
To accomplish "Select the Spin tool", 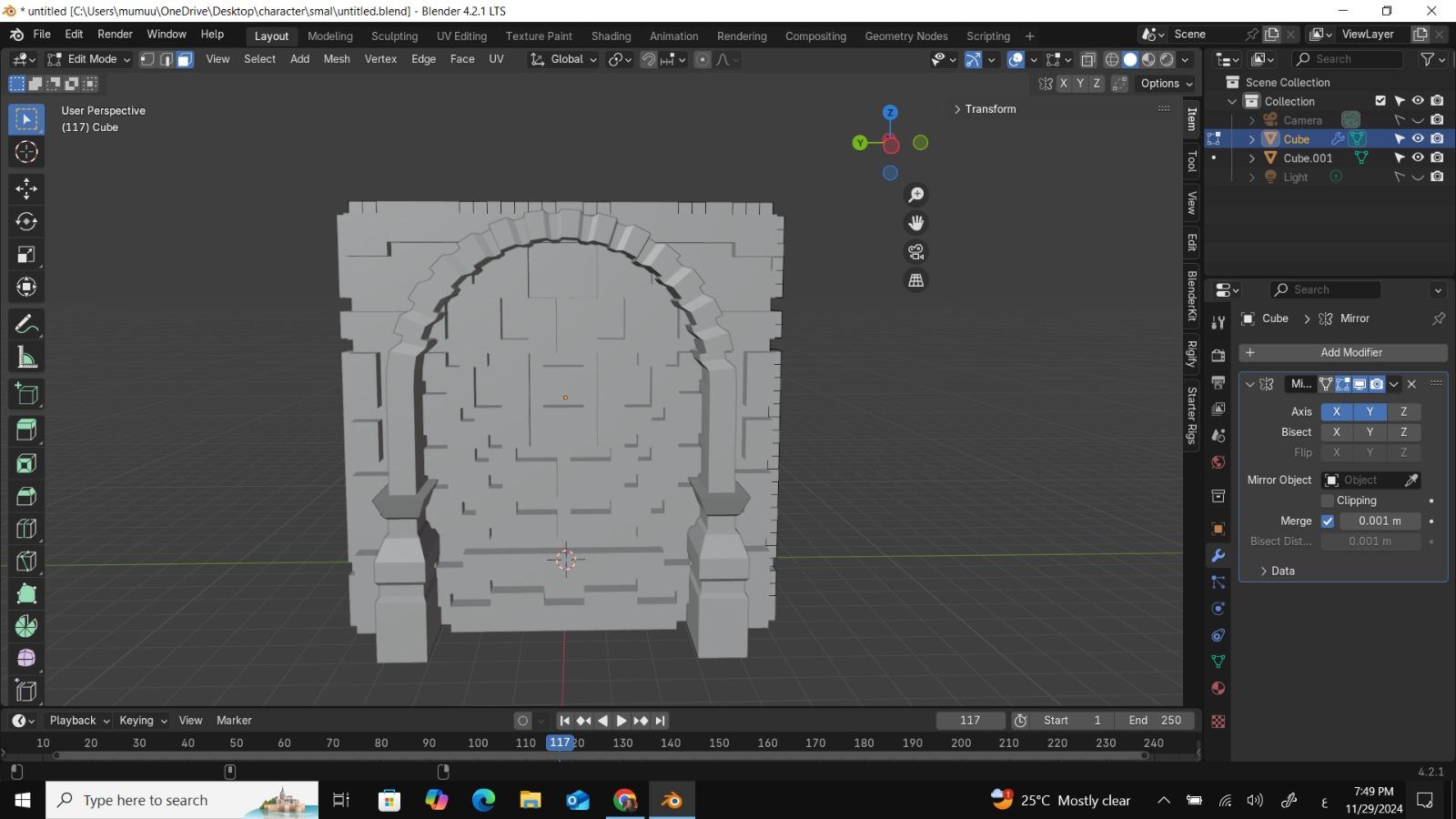I will (26, 627).
